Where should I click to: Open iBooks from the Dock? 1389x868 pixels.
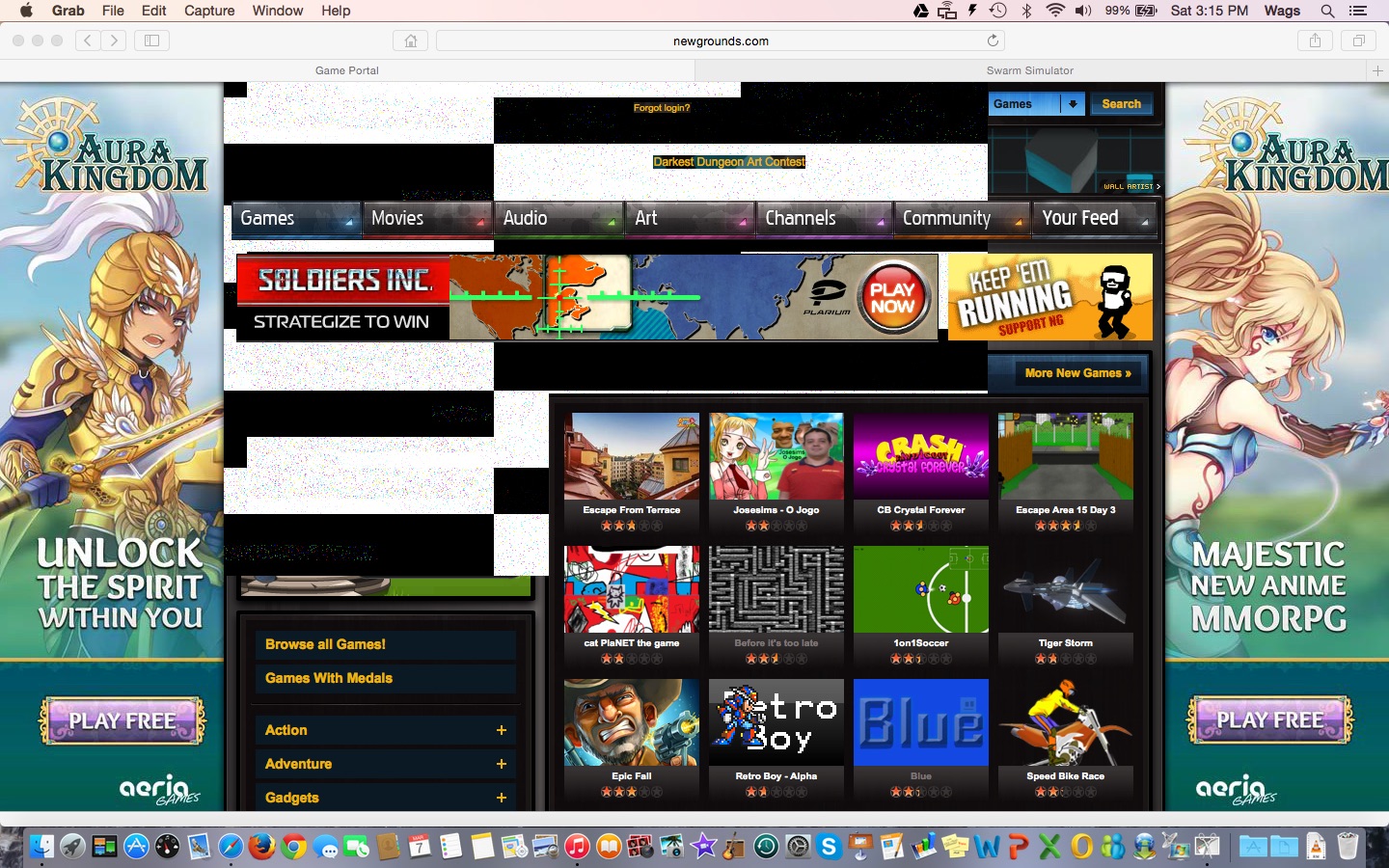point(609,846)
